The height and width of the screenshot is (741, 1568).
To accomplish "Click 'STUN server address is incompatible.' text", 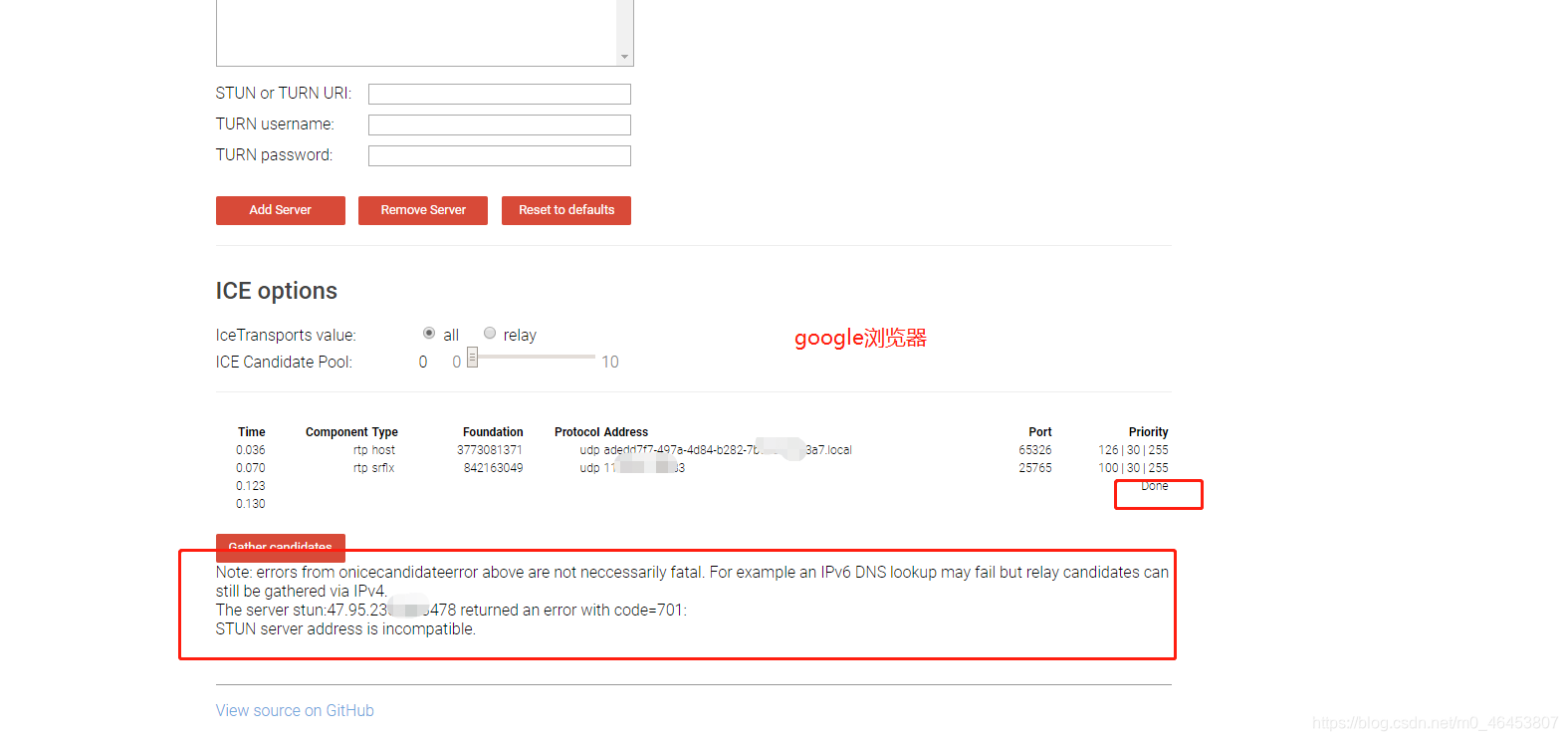I will (x=345, y=629).
